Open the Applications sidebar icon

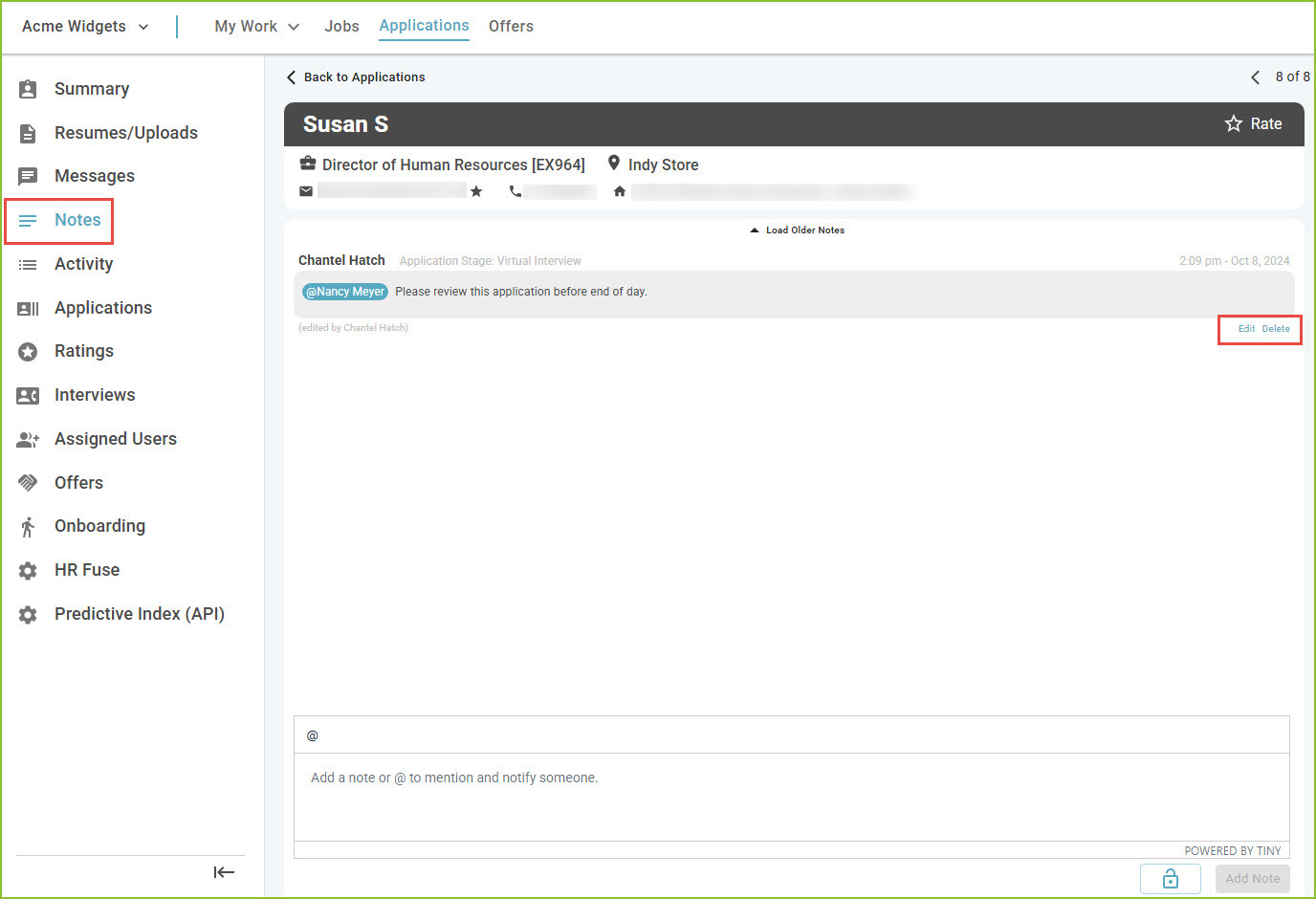pos(28,308)
